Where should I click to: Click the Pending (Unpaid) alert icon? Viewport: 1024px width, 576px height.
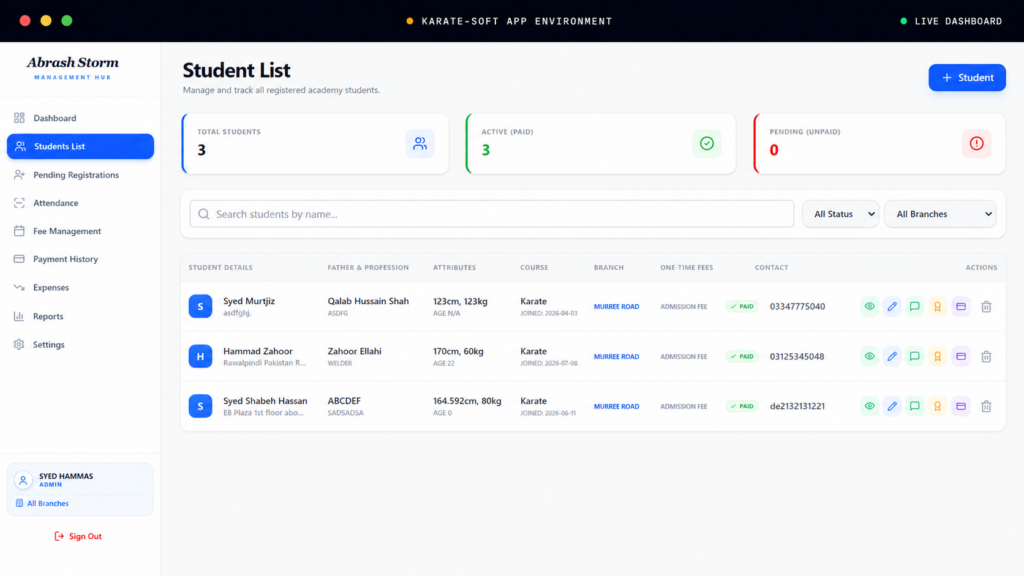pyautogui.click(x=976, y=144)
